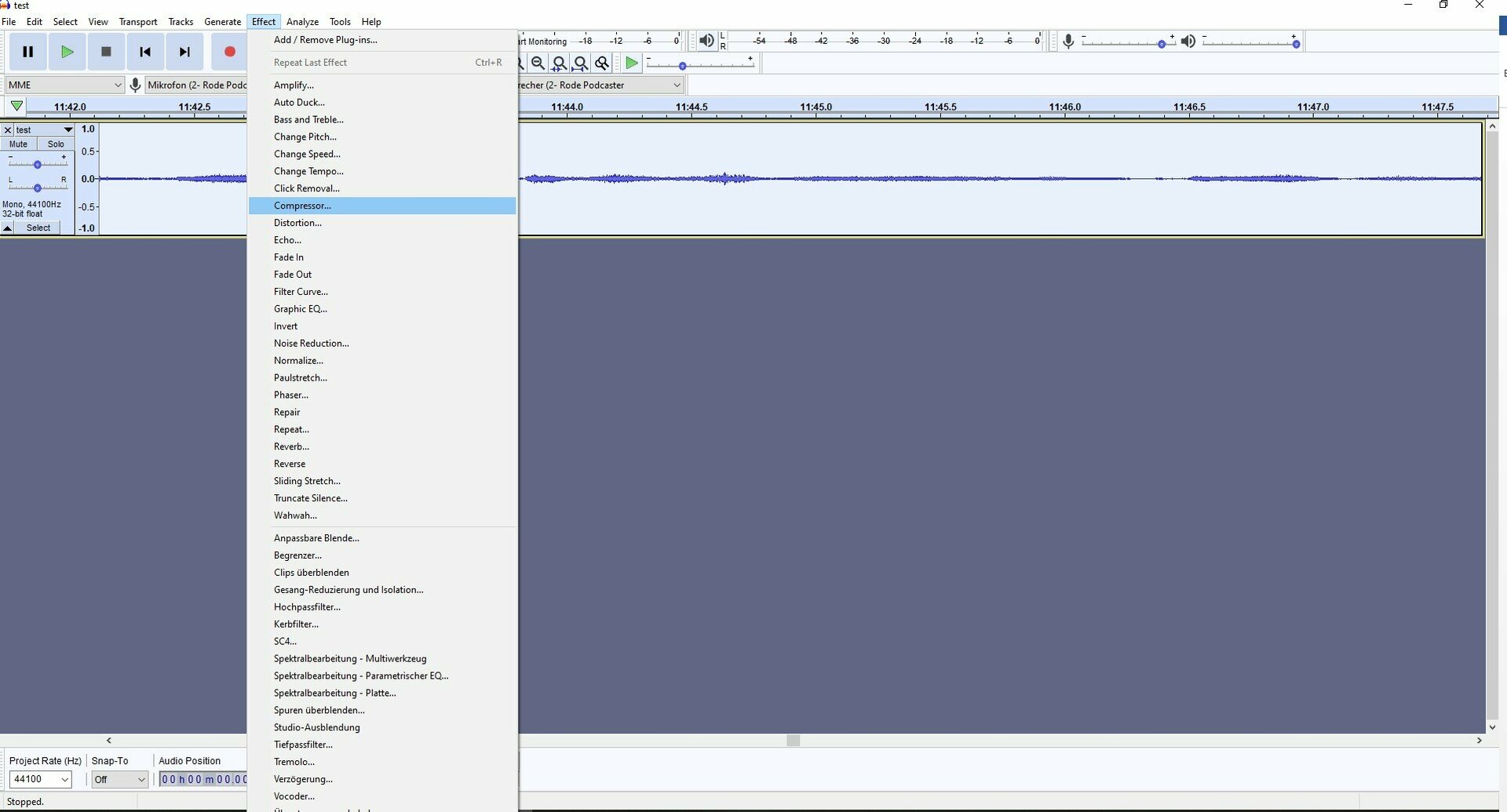Click the Stop transport button
This screenshot has height=812, width=1507.
106,52
